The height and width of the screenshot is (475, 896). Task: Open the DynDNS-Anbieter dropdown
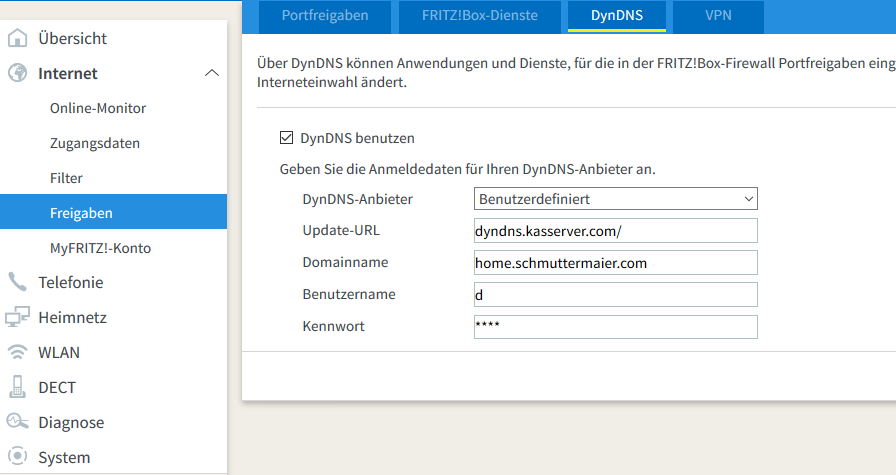pos(615,199)
